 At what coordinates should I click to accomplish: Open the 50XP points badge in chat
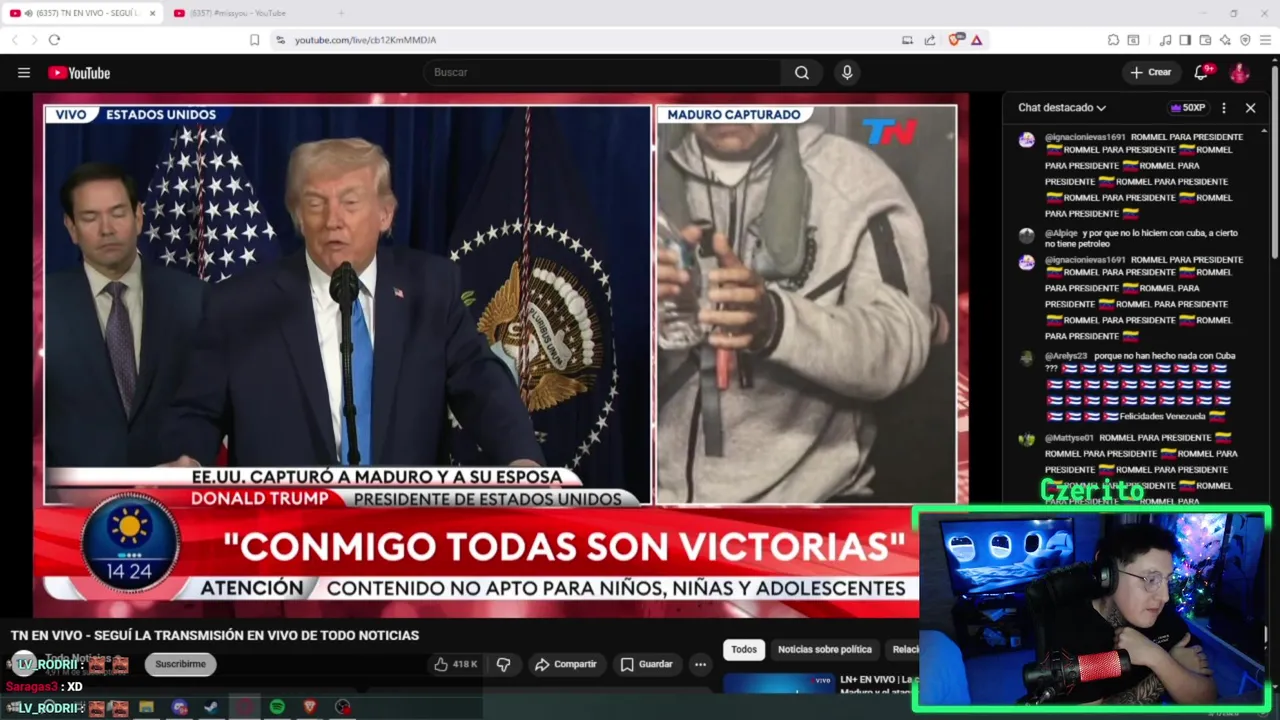point(1188,108)
